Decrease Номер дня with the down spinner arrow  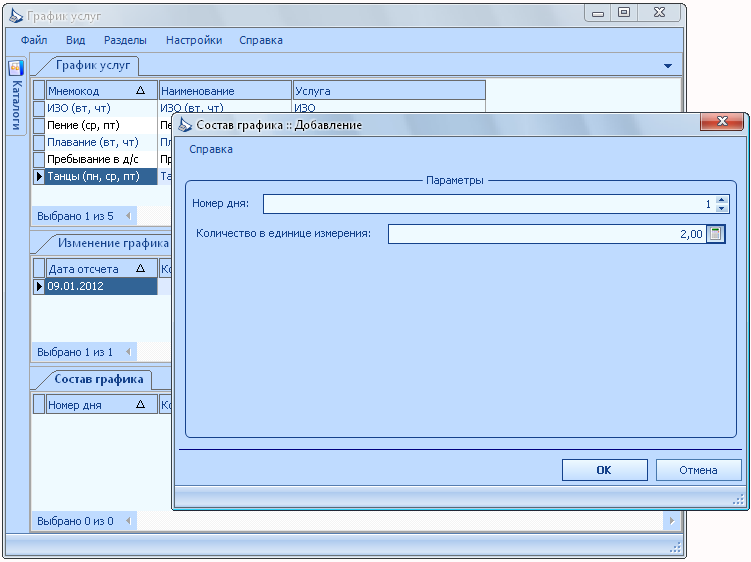(722, 208)
